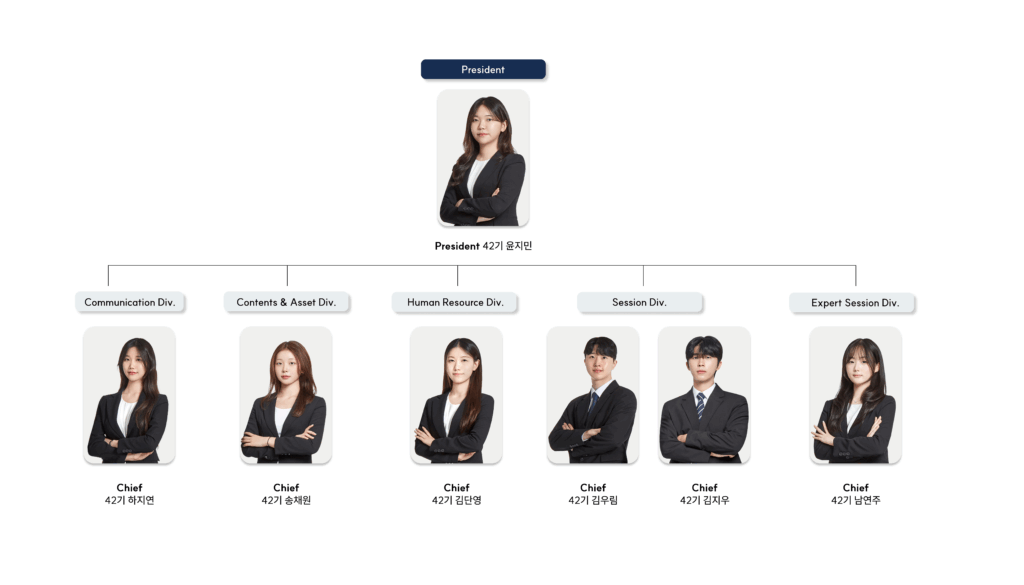
Task: Open the Communication Div. chief's portrait
Action: click(129, 396)
